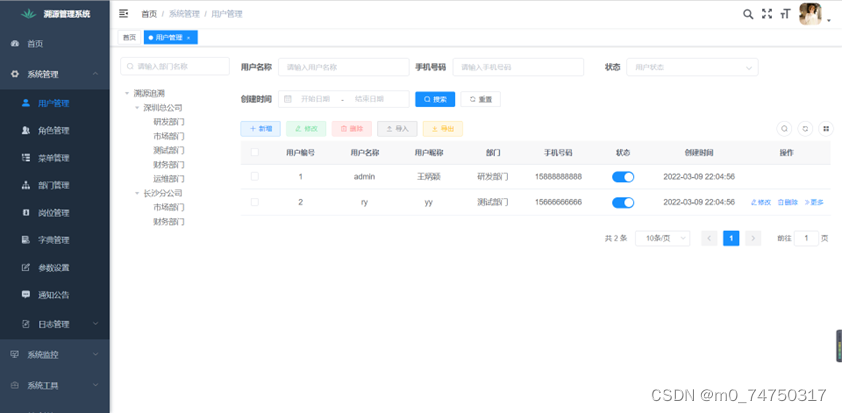
Task: Go to previous page arrow
Action: point(709,238)
